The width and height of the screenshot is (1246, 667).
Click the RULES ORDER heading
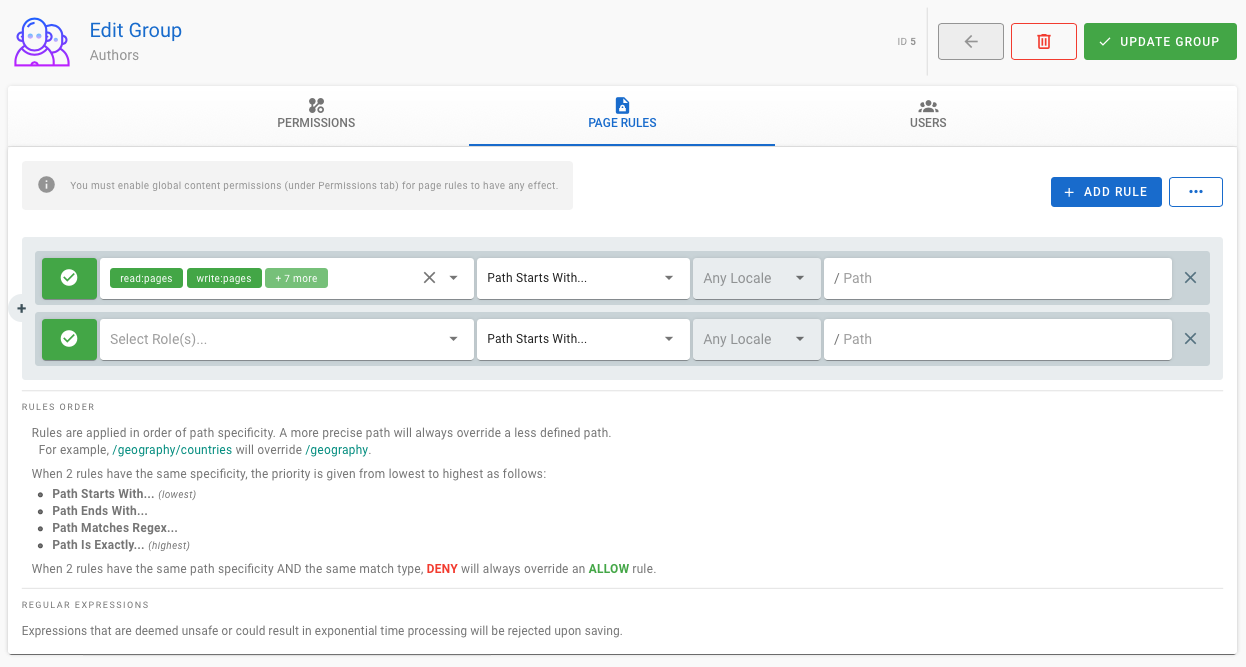58,407
